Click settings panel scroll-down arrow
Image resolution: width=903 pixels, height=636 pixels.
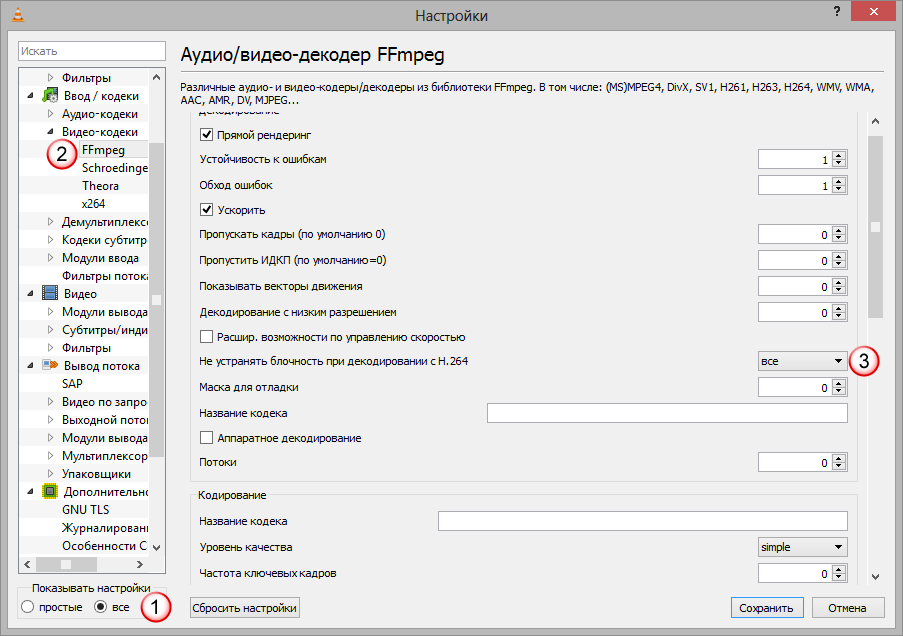875,577
